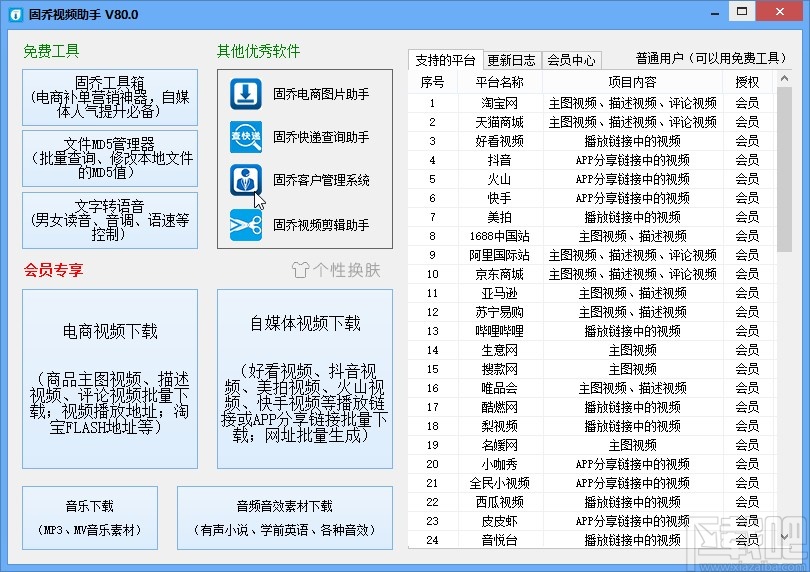
Task: Click the 授权 column header
Action: 747,82
